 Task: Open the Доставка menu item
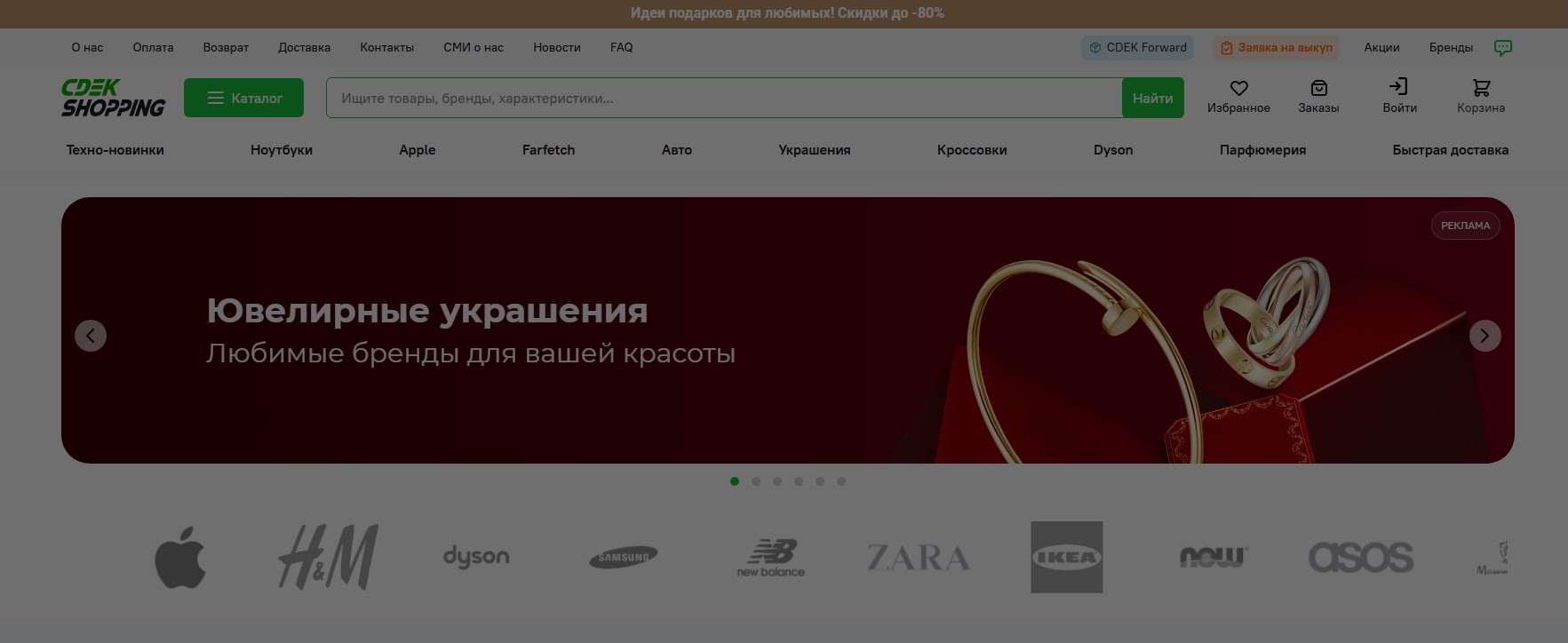click(304, 48)
